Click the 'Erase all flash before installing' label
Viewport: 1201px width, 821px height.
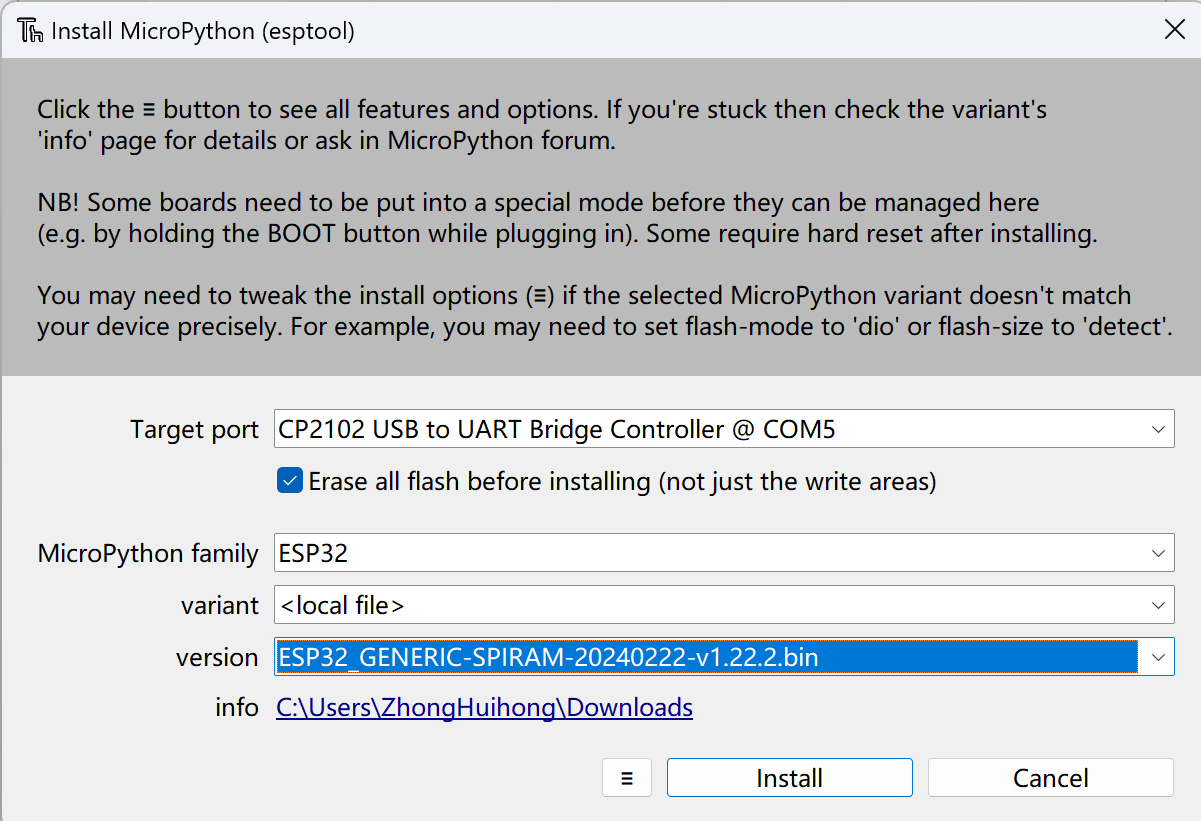pos(622,481)
